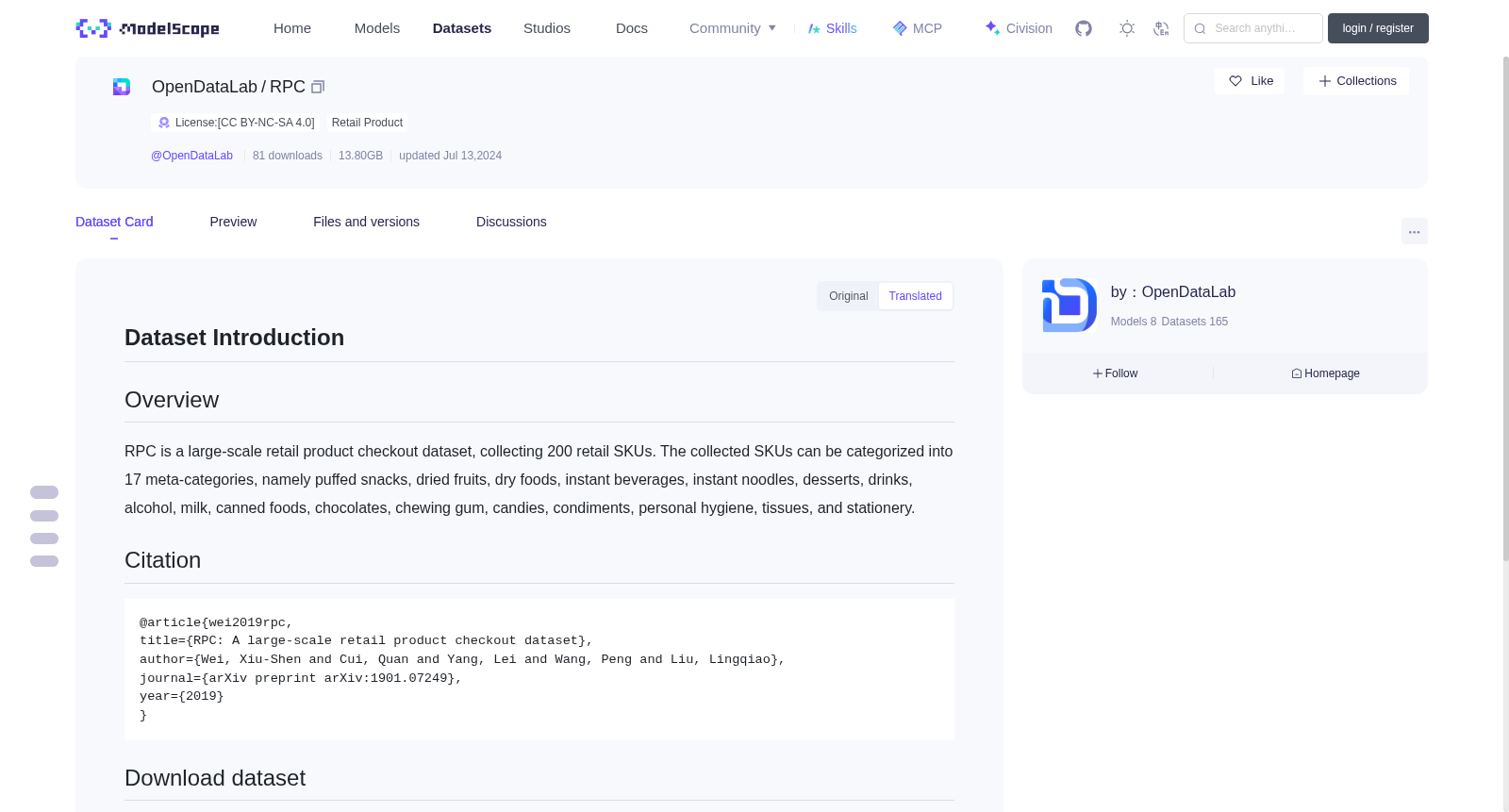Screen dimensions: 1509x812
Task: View OpenDataLab's Models 8 count
Action: point(1134,322)
